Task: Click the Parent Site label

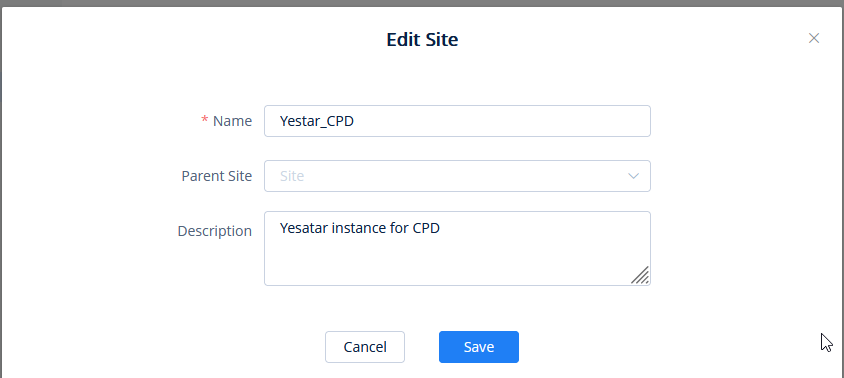Action: pos(216,176)
